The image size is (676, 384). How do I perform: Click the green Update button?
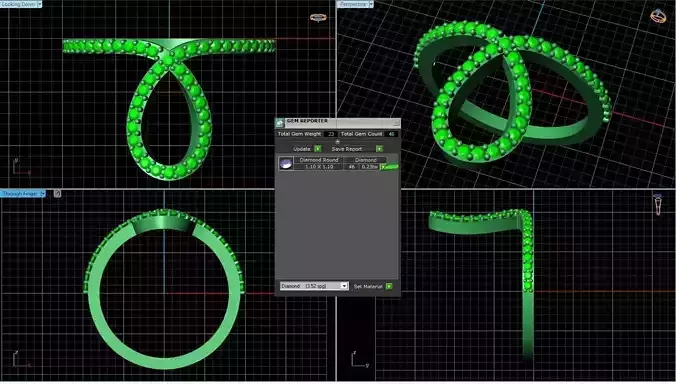tap(318, 149)
